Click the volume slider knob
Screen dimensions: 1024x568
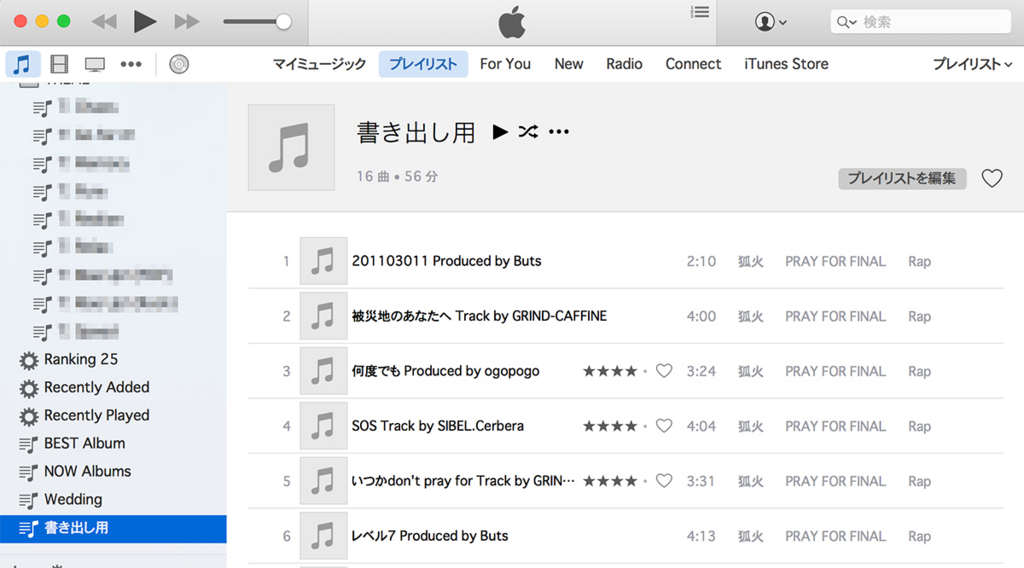click(283, 22)
